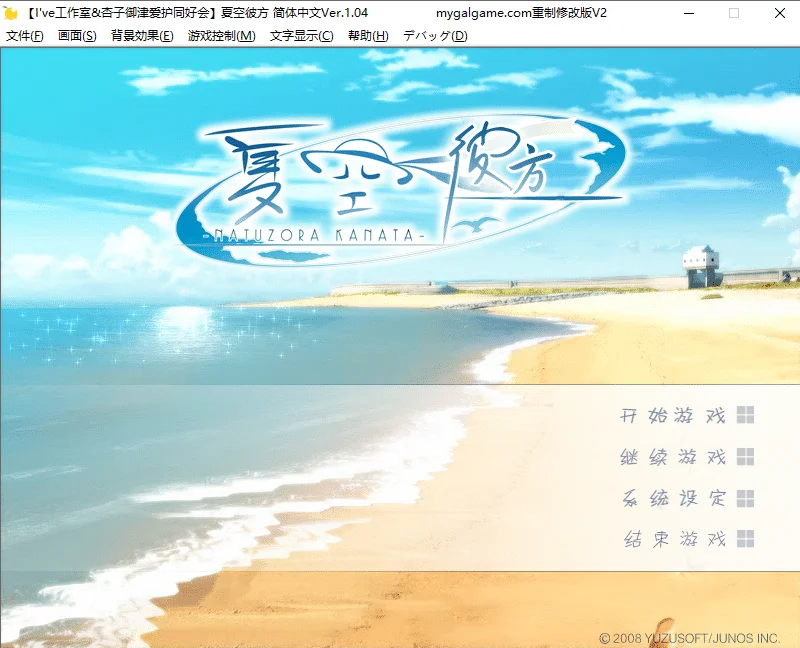Open the 文字显示(C) menu
800x648 pixels.
[302, 36]
